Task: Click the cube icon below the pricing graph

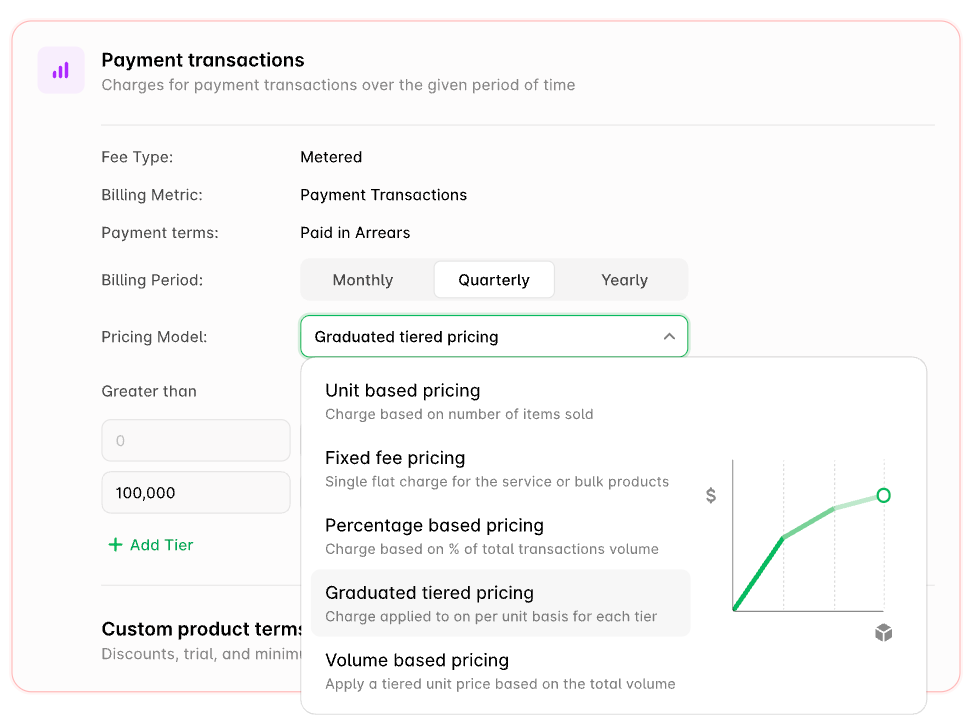Action: point(883,632)
